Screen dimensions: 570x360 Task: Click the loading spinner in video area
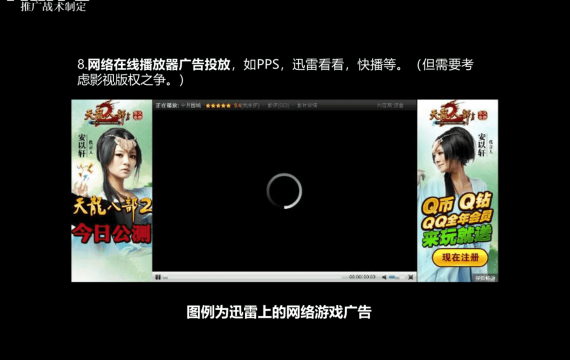coord(284,191)
